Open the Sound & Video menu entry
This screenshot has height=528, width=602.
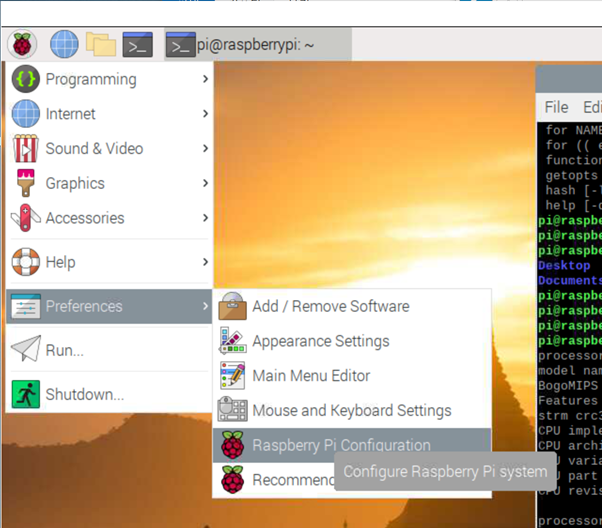pos(109,148)
